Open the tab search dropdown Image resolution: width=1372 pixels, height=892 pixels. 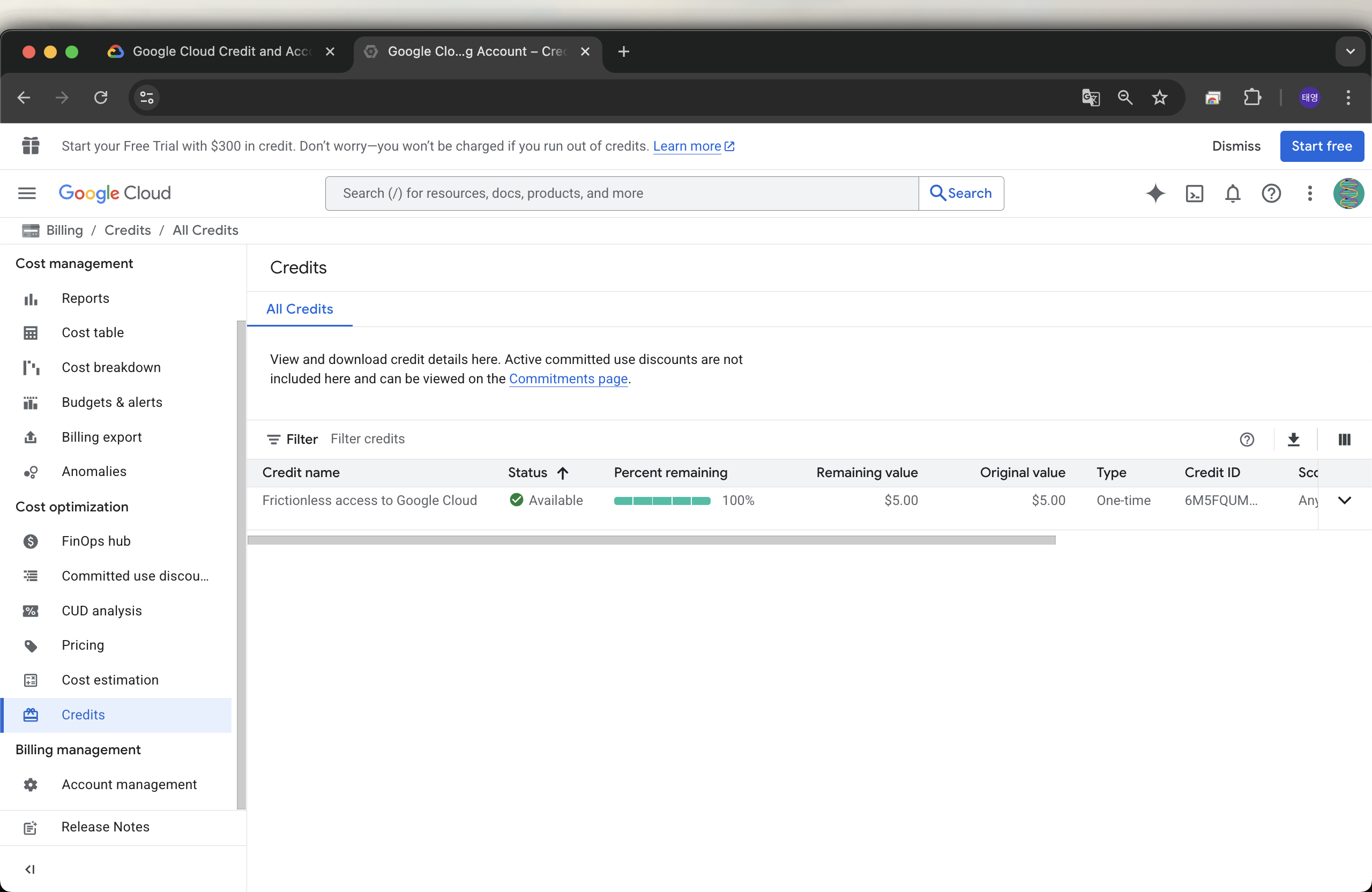click(1350, 51)
